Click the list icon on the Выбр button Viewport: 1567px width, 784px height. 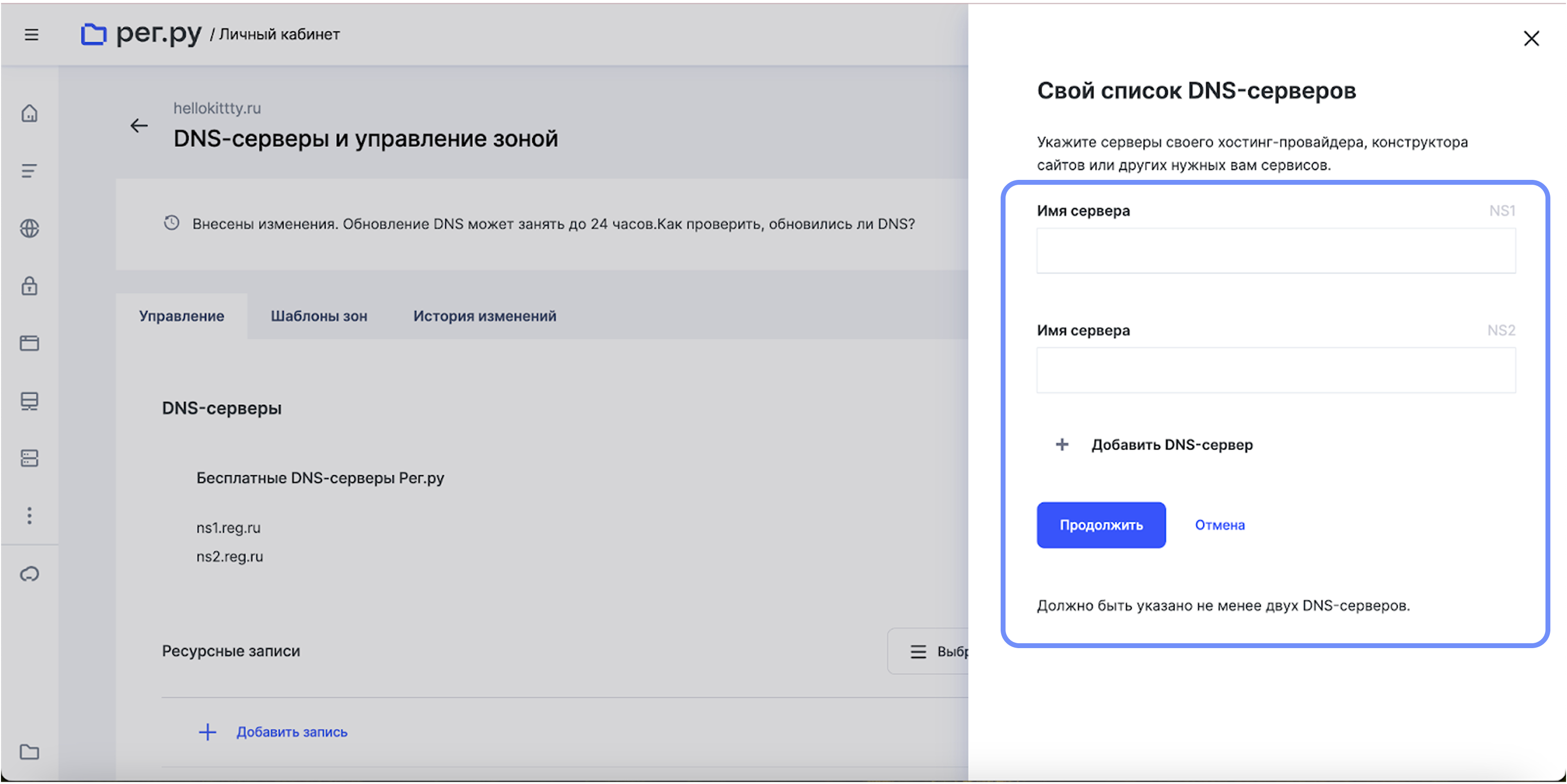coord(918,652)
